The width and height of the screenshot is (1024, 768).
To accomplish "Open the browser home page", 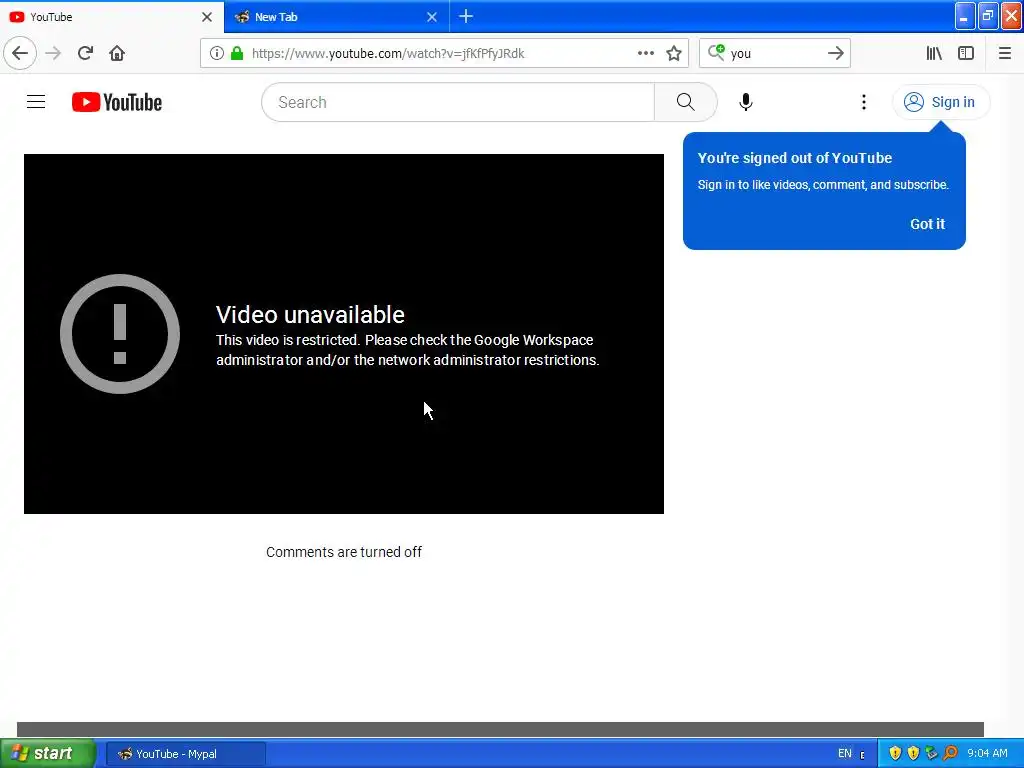I will coord(117,54).
